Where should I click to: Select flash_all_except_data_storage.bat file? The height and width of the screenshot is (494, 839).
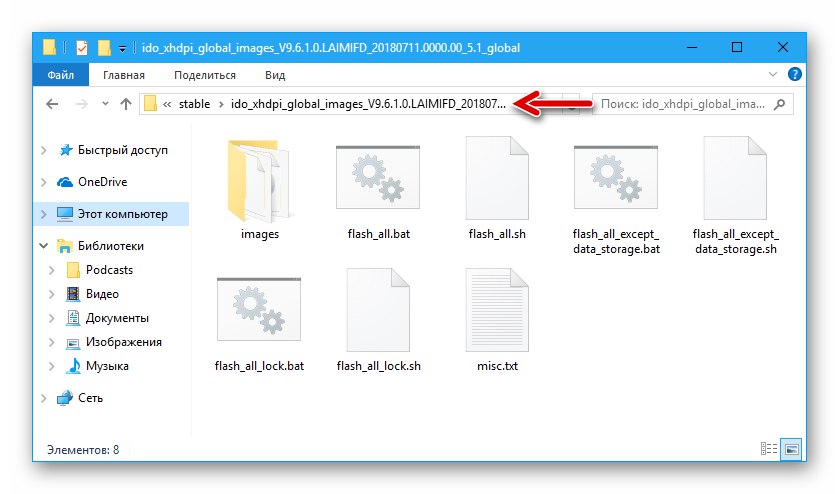click(x=616, y=177)
